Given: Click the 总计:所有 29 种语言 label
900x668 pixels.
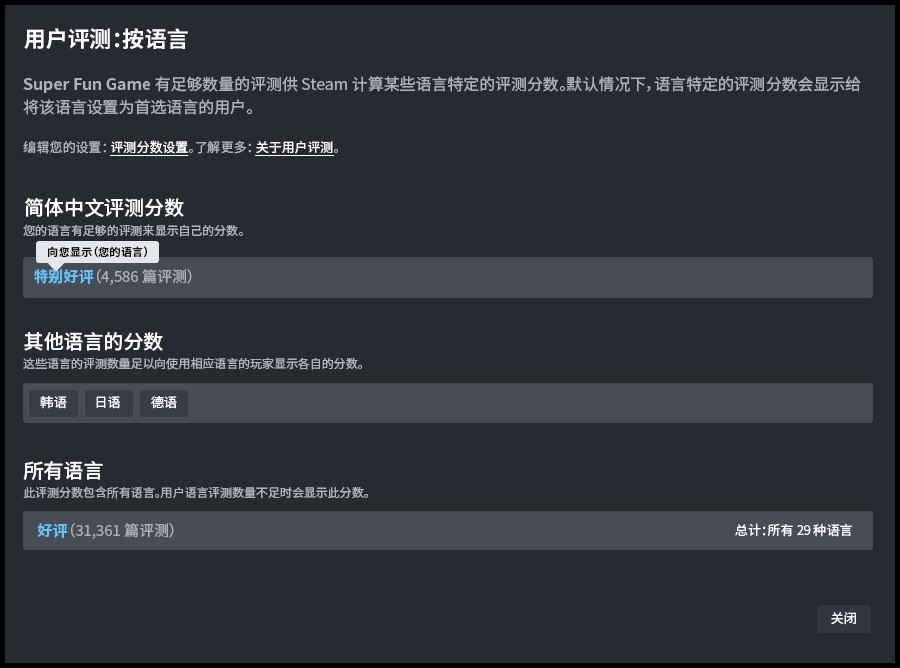Looking at the screenshot, I should pos(793,531).
